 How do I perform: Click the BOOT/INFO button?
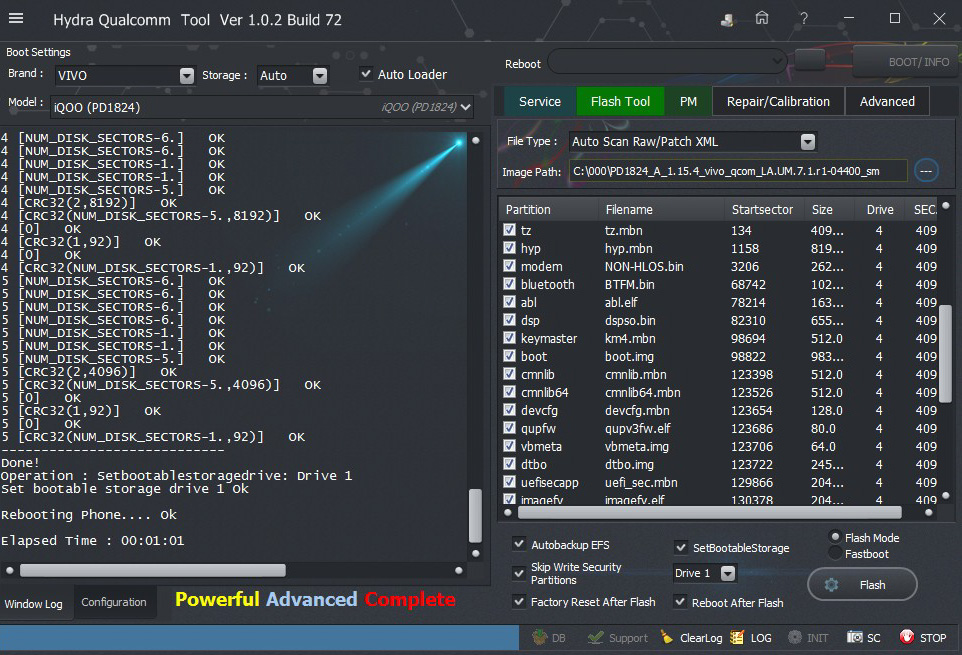[905, 61]
